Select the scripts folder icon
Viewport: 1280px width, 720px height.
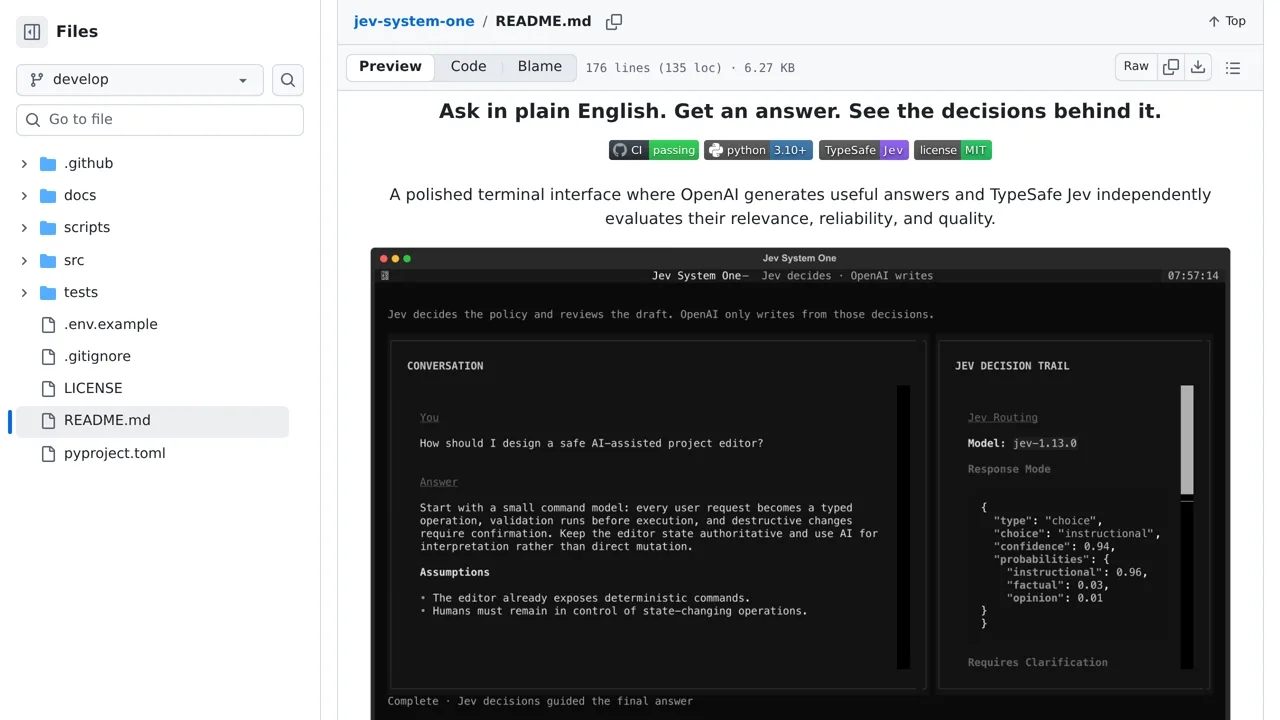48,227
